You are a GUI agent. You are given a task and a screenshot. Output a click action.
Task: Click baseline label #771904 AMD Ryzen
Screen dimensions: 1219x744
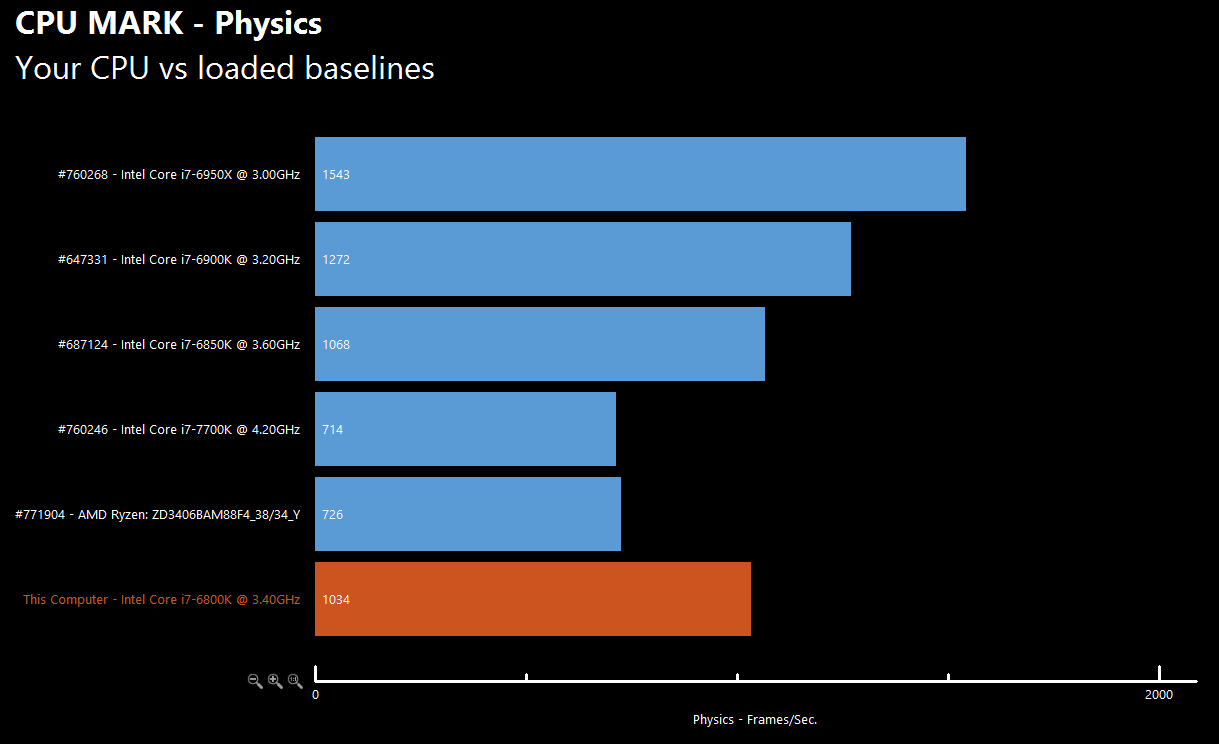(158, 515)
